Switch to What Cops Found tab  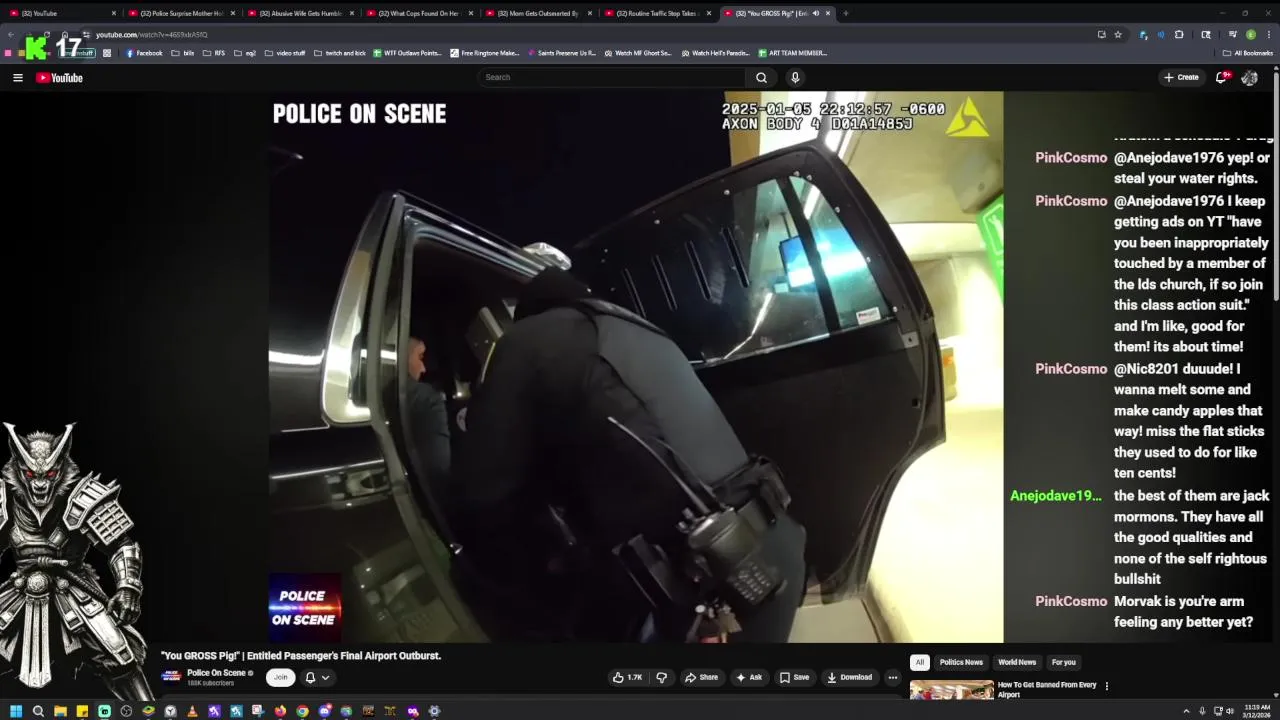pyautogui.click(x=419, y=13)
